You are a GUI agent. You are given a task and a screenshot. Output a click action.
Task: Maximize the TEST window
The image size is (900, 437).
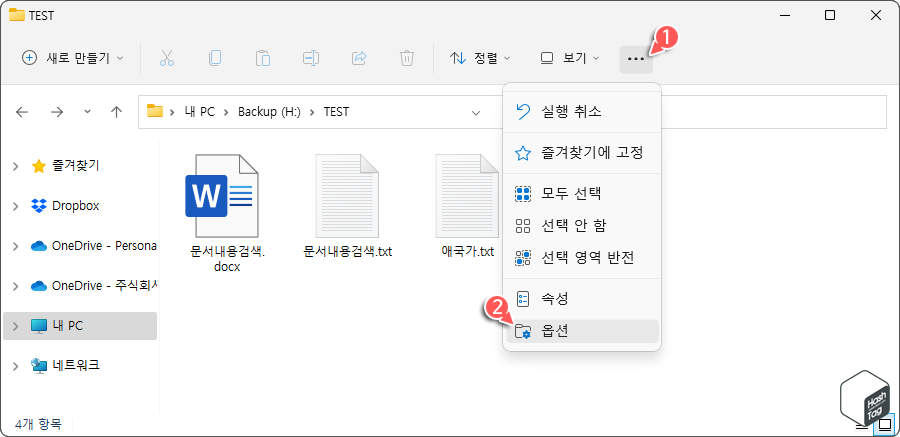pos(829,16)
